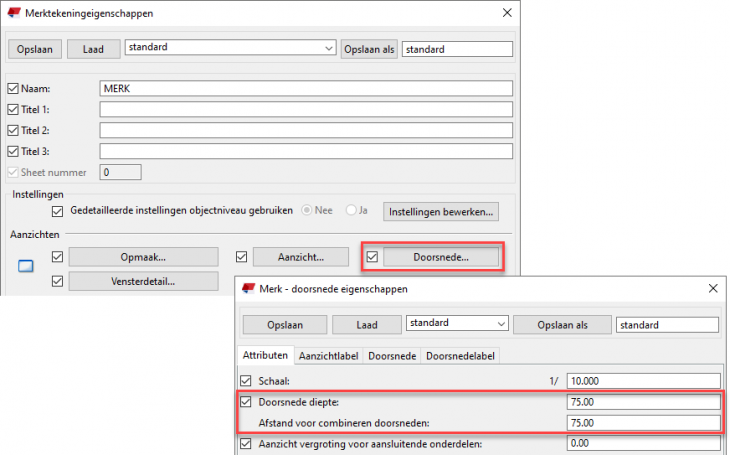The height and width of the screenshot is (455, 730).
Task: Open the Vensterdetail... settings button
Action: click(143, 281)
